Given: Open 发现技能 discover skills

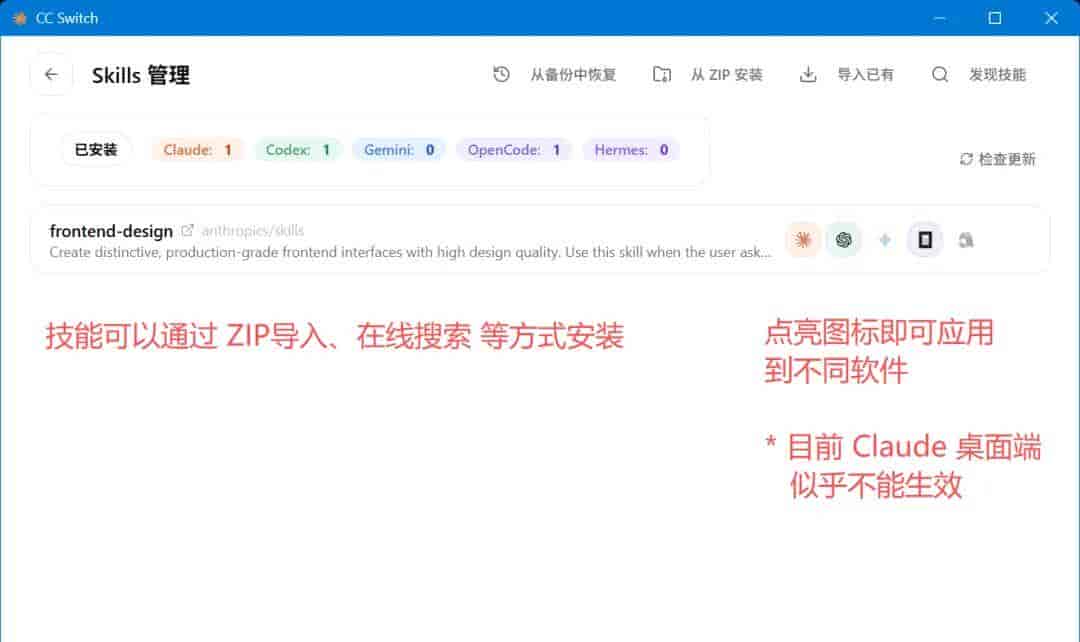Looking at the screenshot, I should [x=997, y=74].
